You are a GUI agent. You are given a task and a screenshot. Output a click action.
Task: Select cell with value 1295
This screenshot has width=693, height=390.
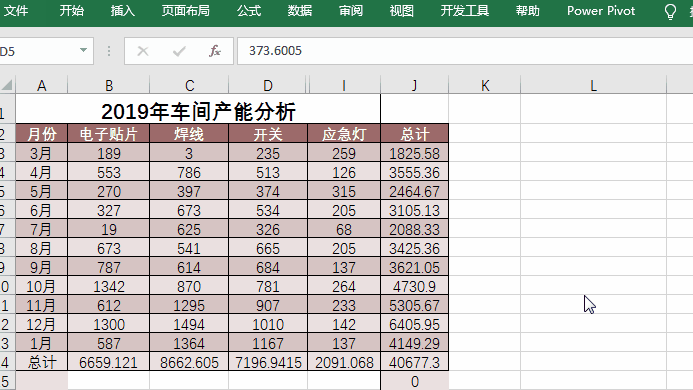(x=189, y=305)
